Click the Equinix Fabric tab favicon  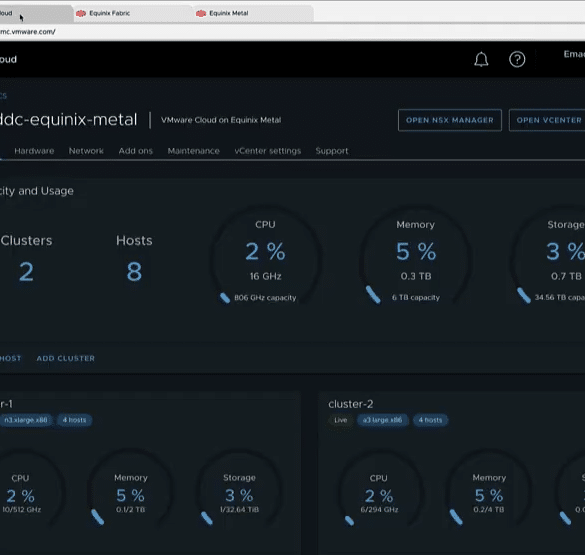(81, 13)
